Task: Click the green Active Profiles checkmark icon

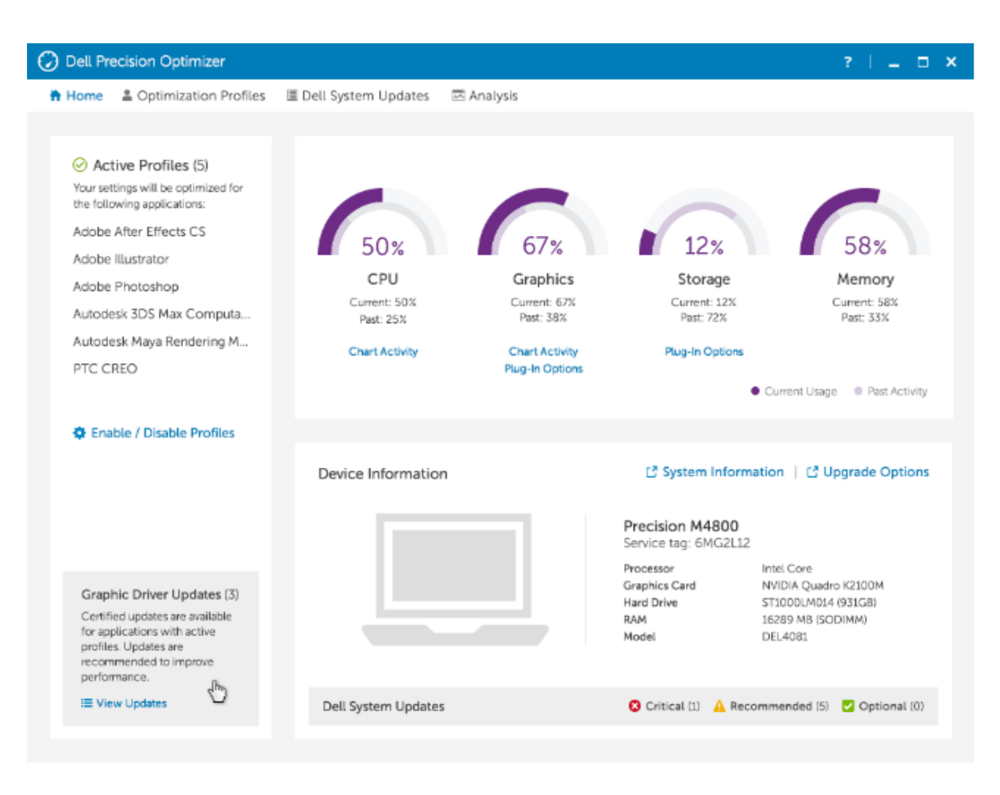Action: (x=80, y=165)
